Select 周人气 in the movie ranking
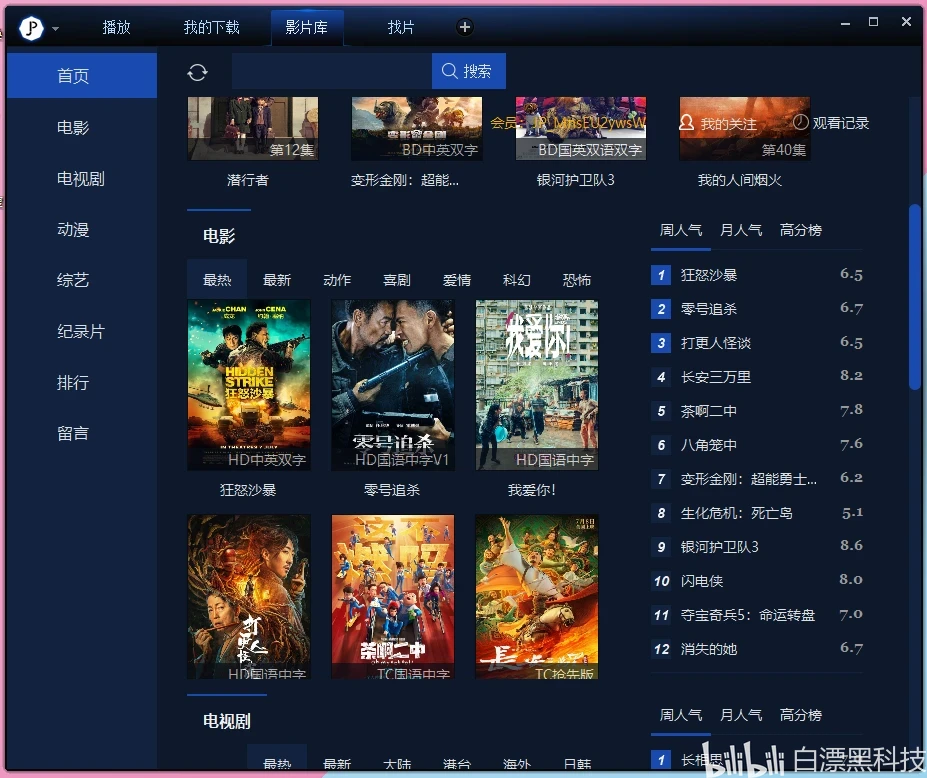The height and width of the screenshot is (778, 927). (681, 230)
